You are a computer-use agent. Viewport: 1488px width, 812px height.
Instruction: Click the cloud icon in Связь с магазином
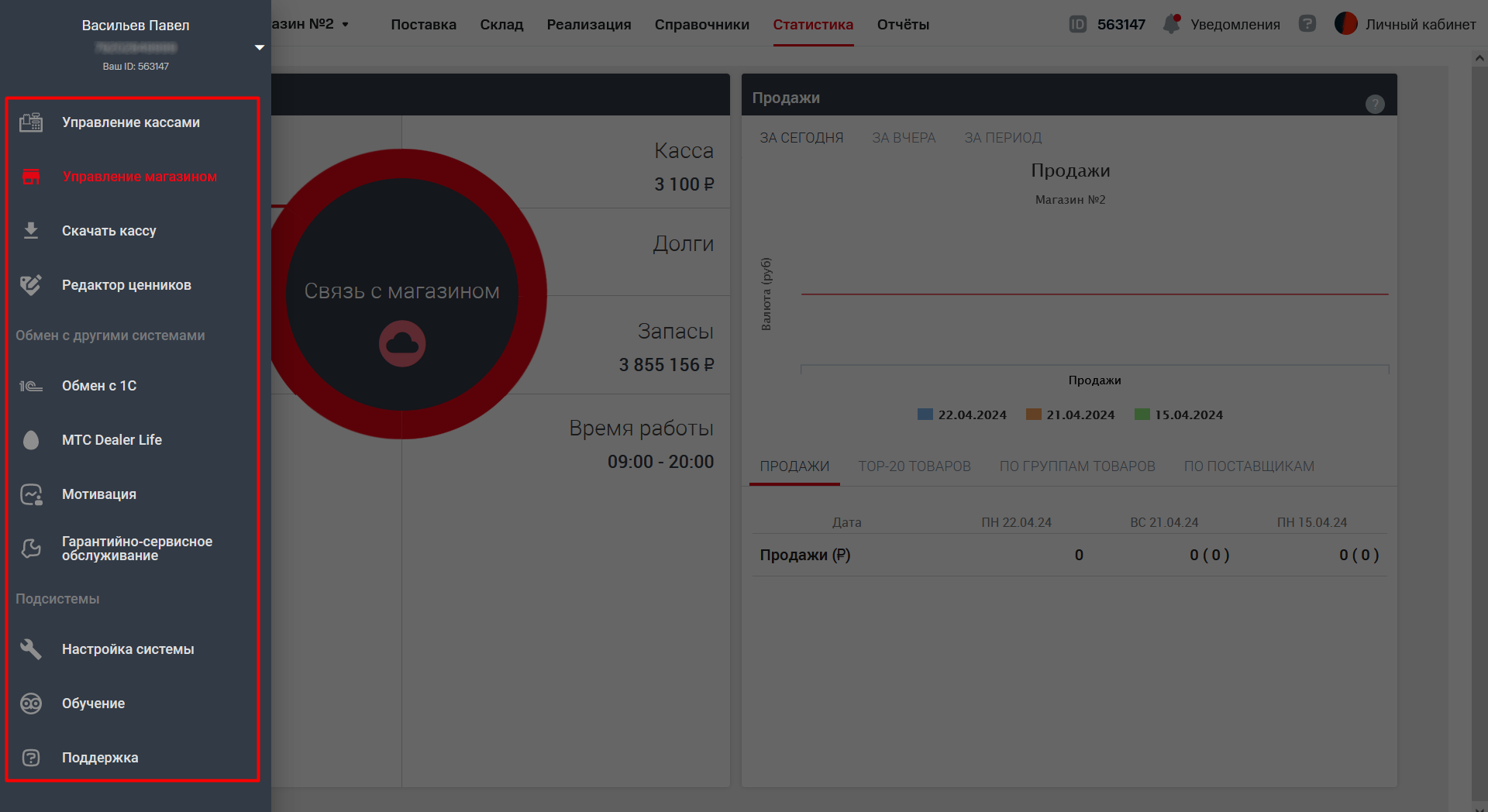click(x=402, y=343)
